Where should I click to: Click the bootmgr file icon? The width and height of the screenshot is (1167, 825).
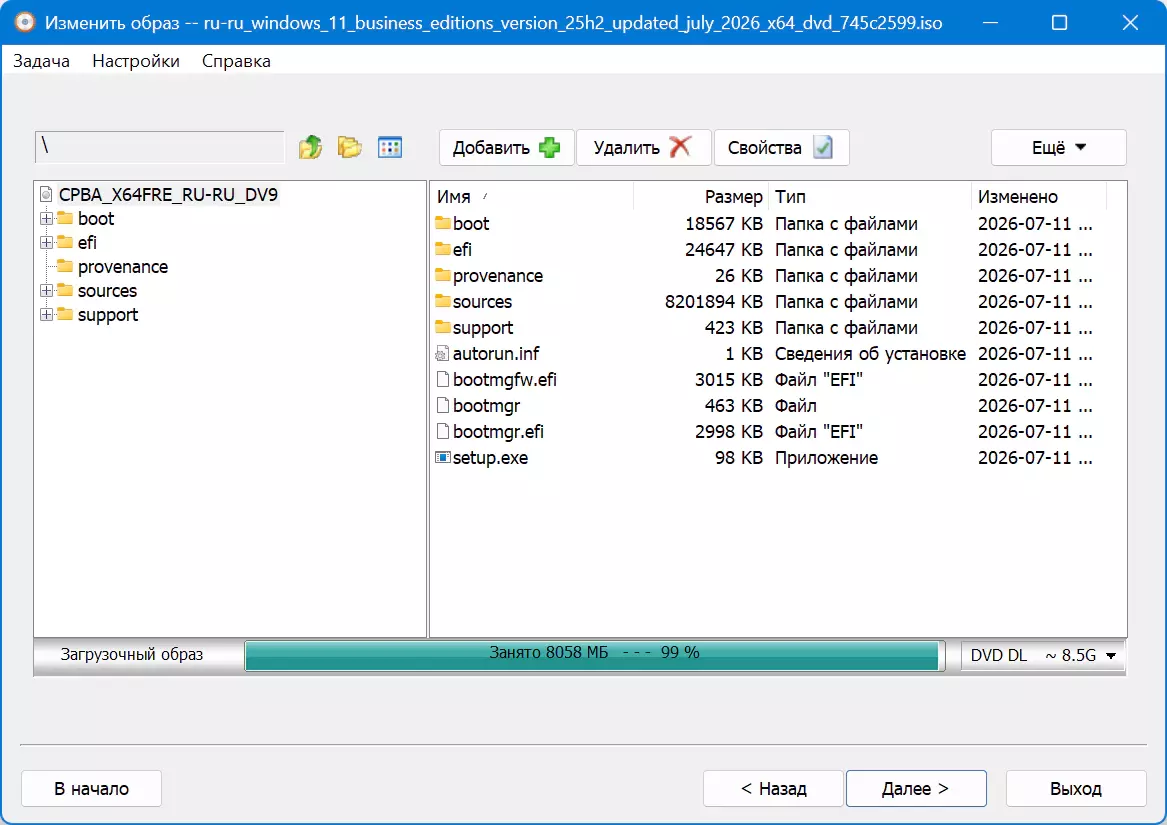click(x=443, y=406)
